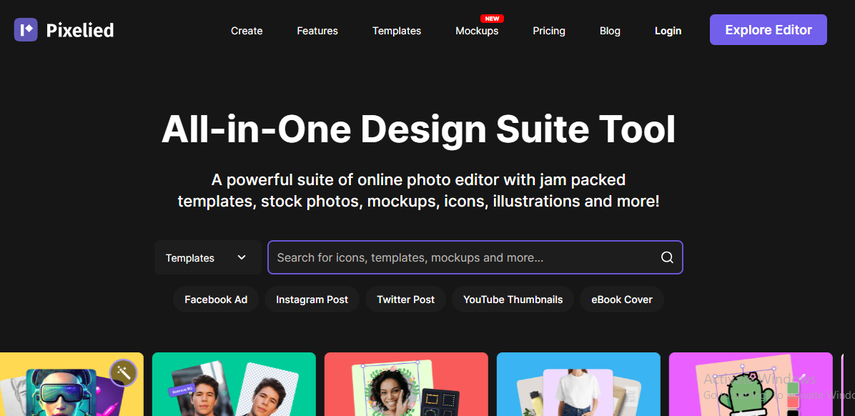This screenshot has height=416, width=855.
Task: Select the eBook Cover chip
Action: (622, 299)
